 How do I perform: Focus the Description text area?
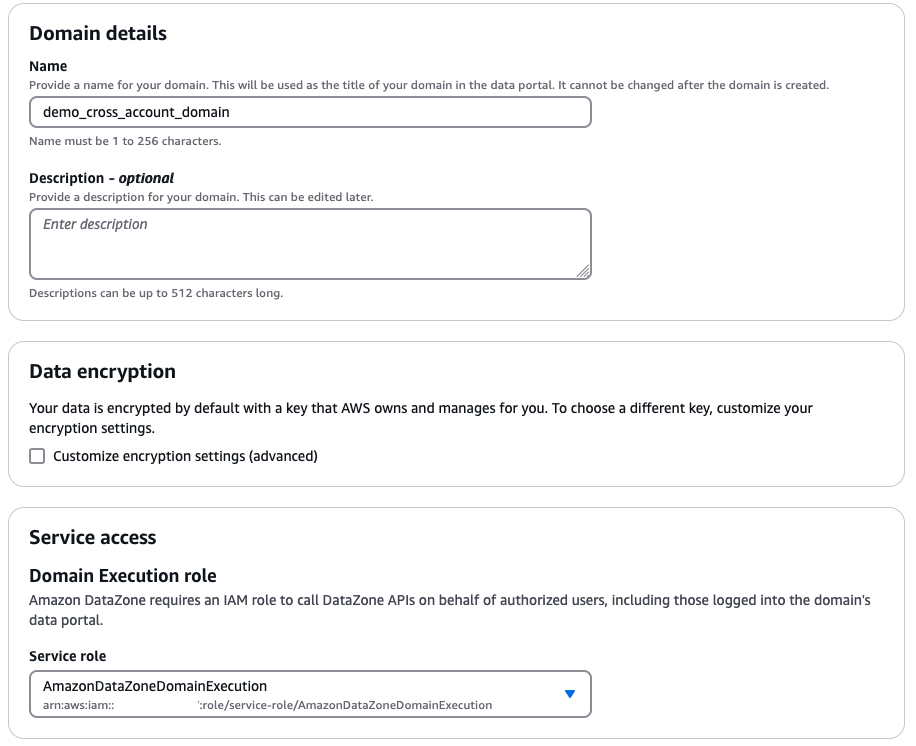[310, 243]
